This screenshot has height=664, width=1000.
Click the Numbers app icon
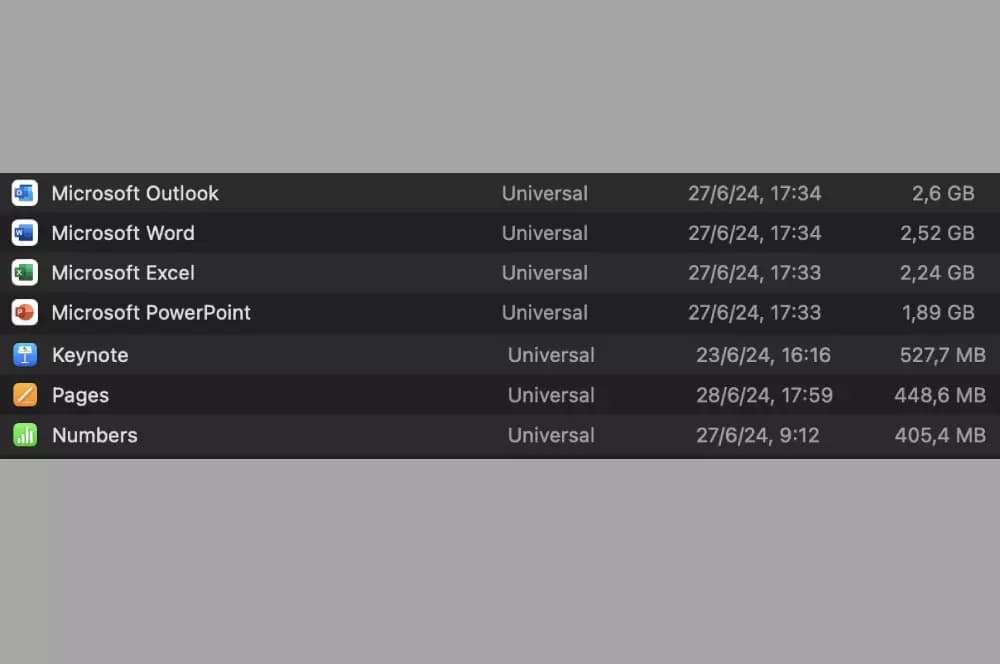click(x=25, y=435)
